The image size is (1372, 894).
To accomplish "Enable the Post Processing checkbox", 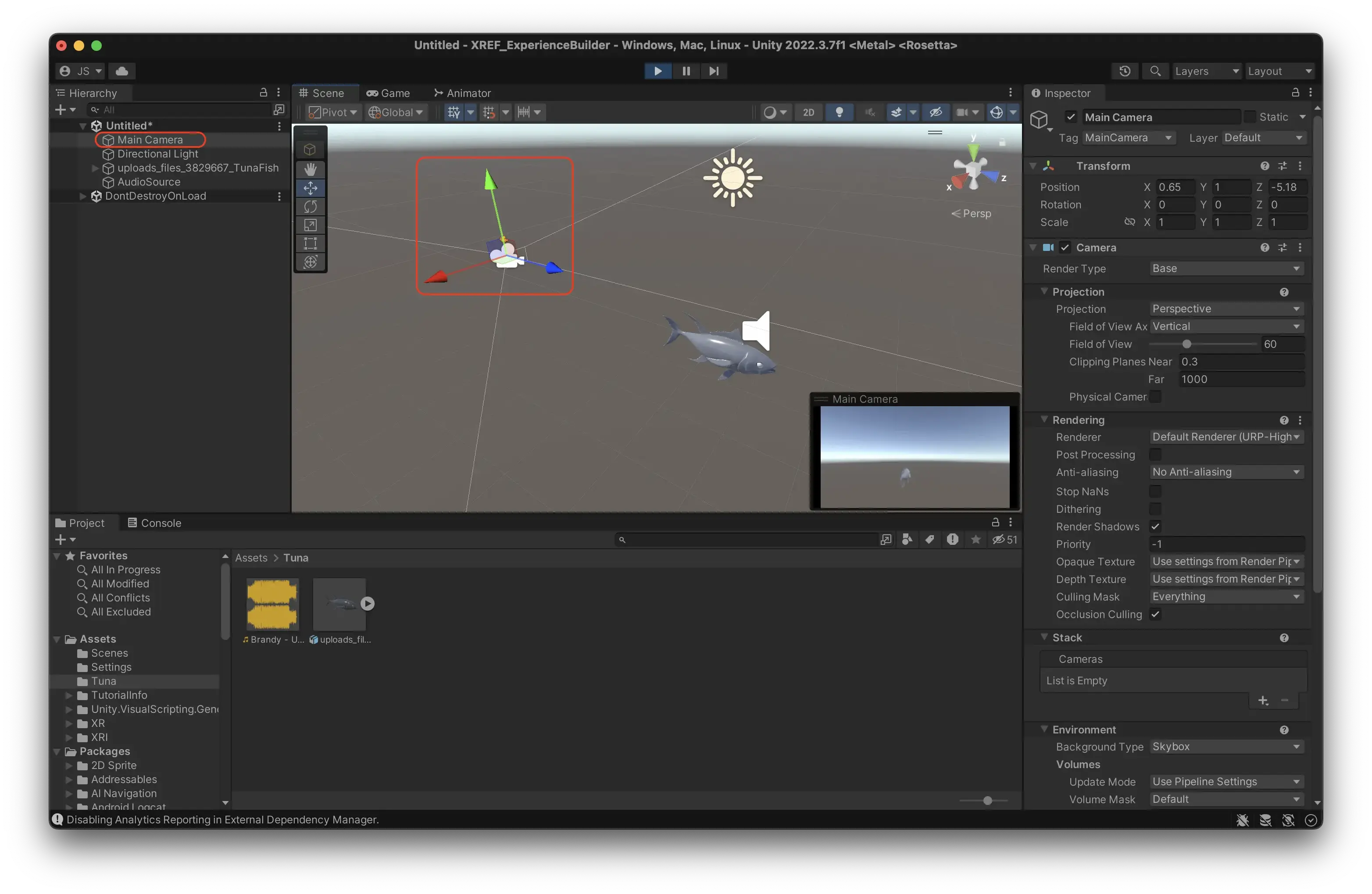I will pos(1155,455).
